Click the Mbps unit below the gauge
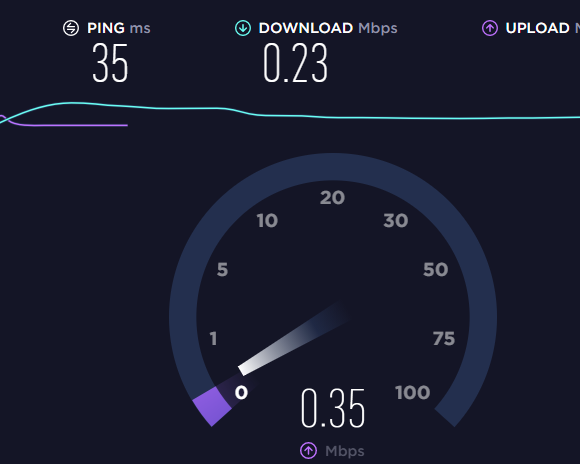Viewport: 580px width, 464px height. tap(344, 451)
